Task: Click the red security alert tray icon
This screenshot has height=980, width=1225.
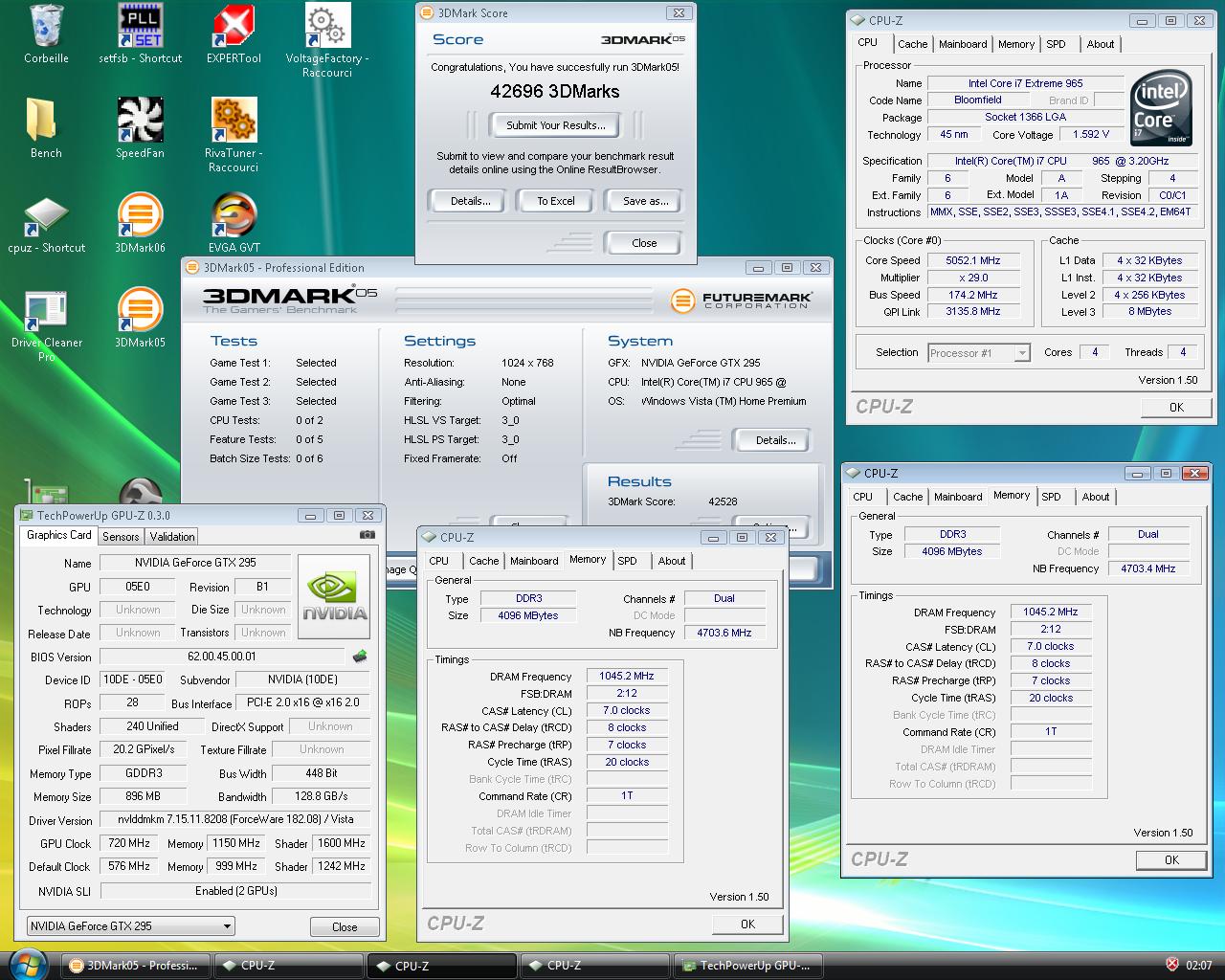Action: 1171,965
